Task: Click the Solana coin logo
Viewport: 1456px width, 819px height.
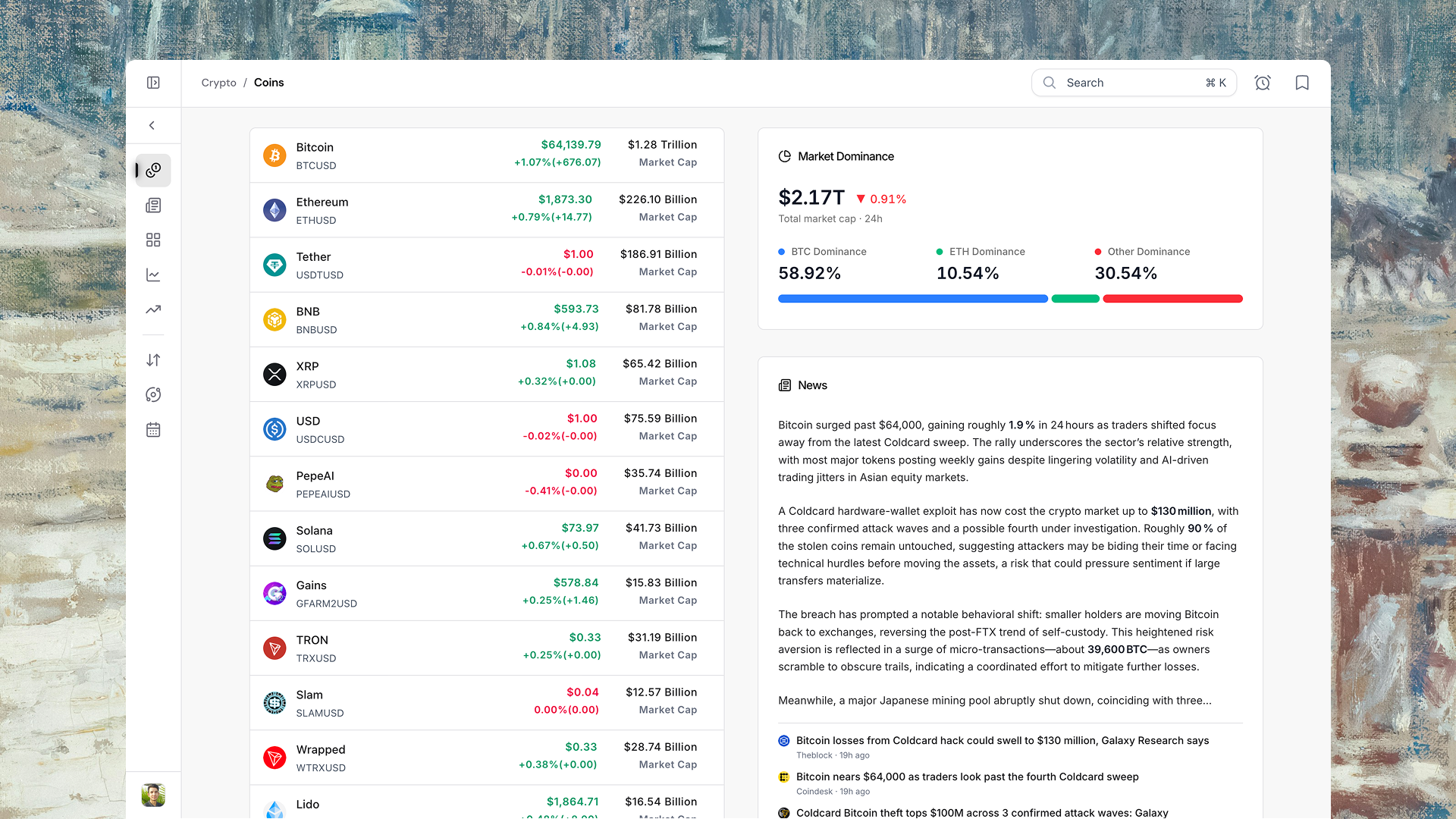Action: 275,538
